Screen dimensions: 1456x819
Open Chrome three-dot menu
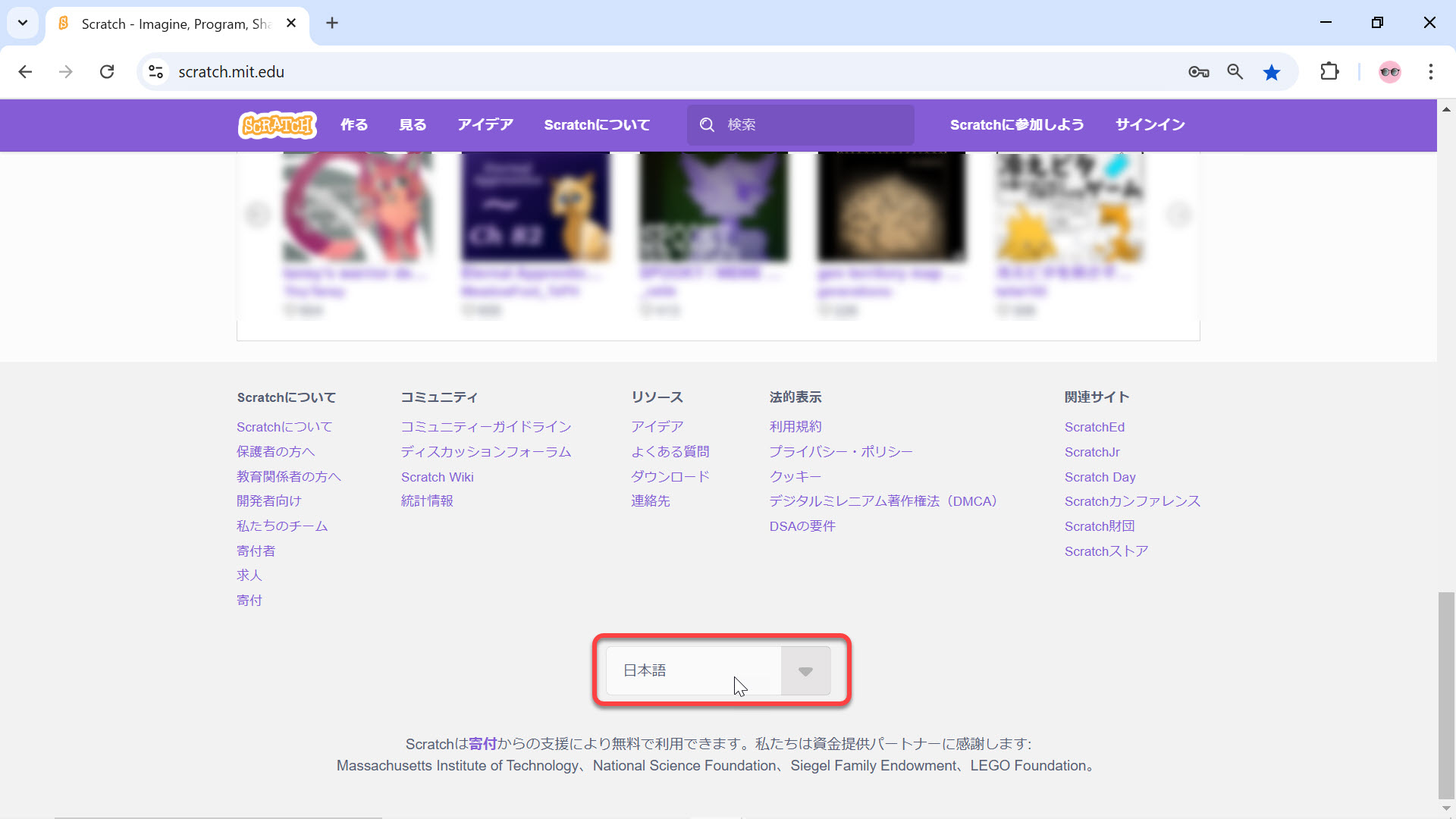1431,72
